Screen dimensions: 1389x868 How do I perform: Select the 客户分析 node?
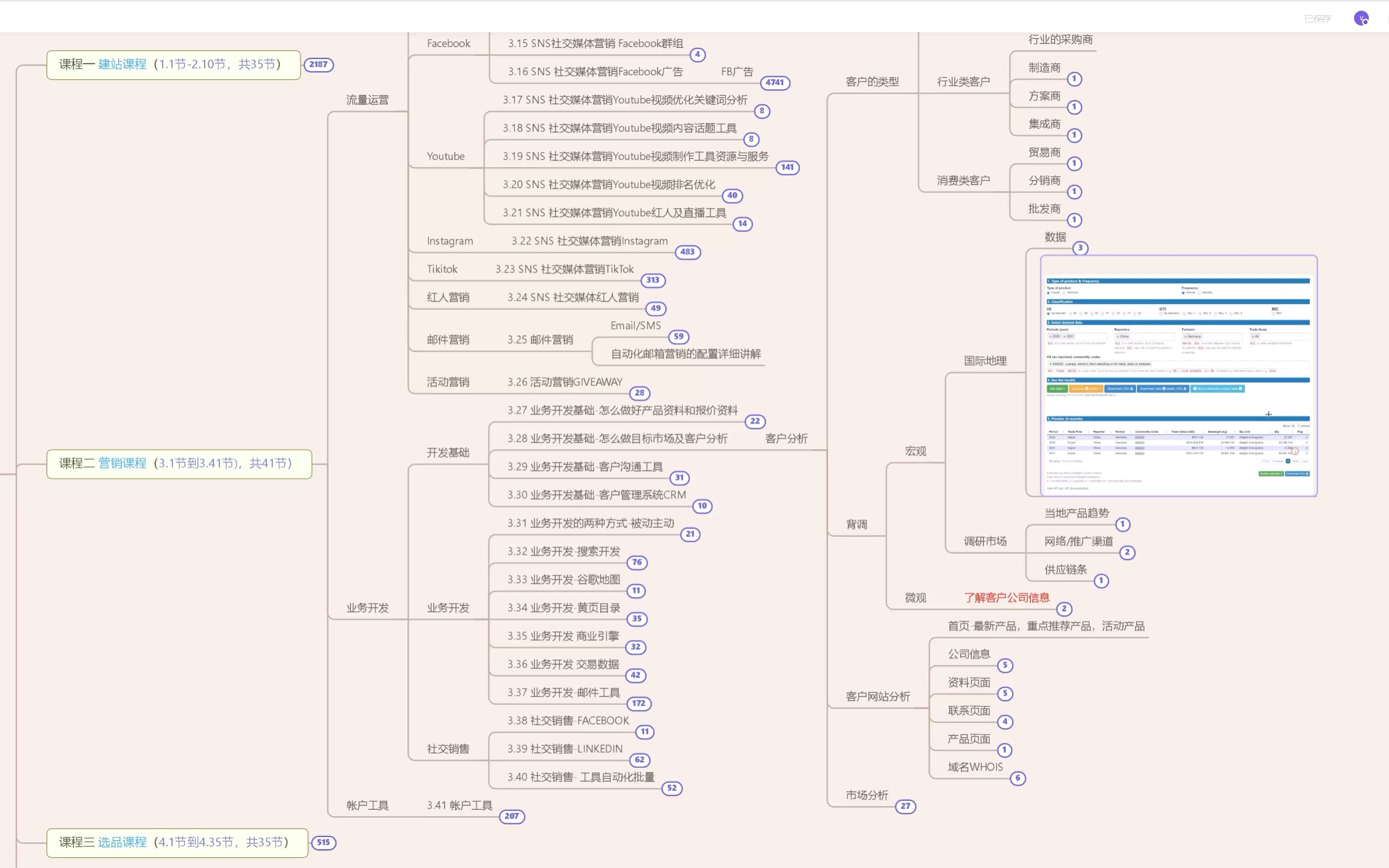click(786, 438)
